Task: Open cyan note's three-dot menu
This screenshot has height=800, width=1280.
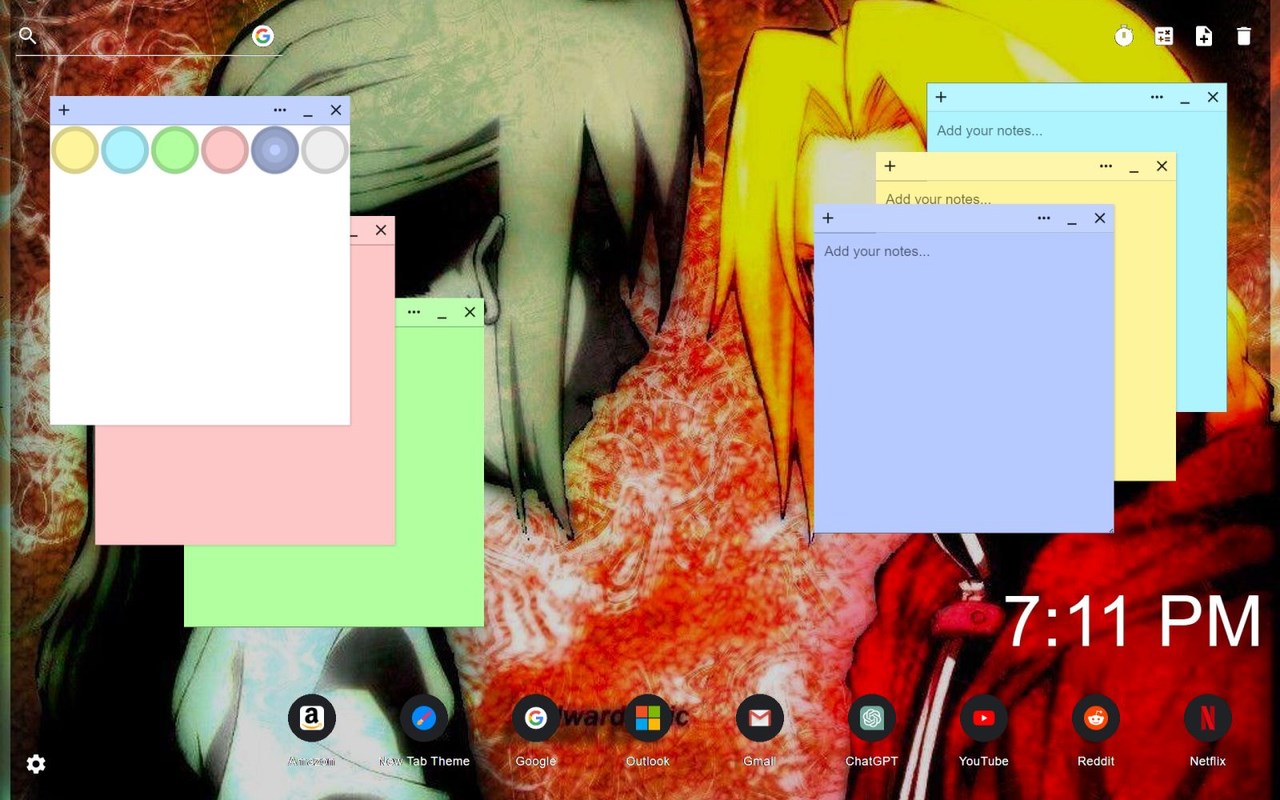Action: pyautogui.click(x=1157, y=97)
